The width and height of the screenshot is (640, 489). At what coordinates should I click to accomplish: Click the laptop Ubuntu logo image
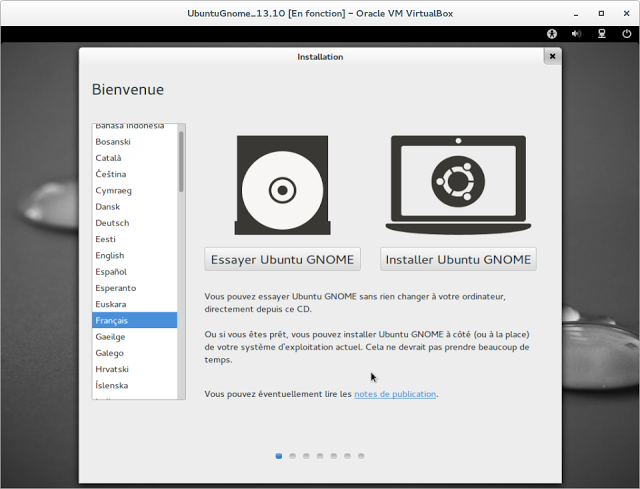pos(458,185)
